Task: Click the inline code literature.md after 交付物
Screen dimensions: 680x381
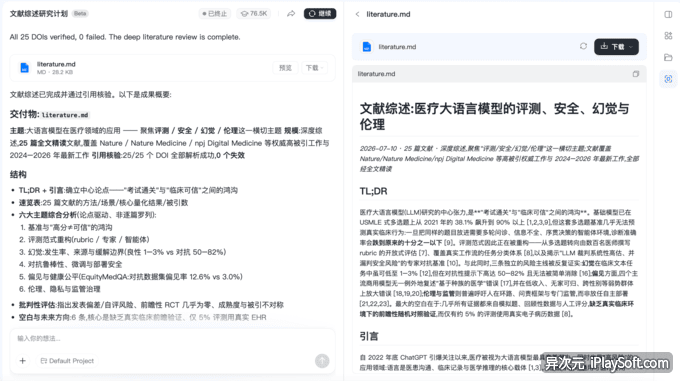Action: point(65,115)
